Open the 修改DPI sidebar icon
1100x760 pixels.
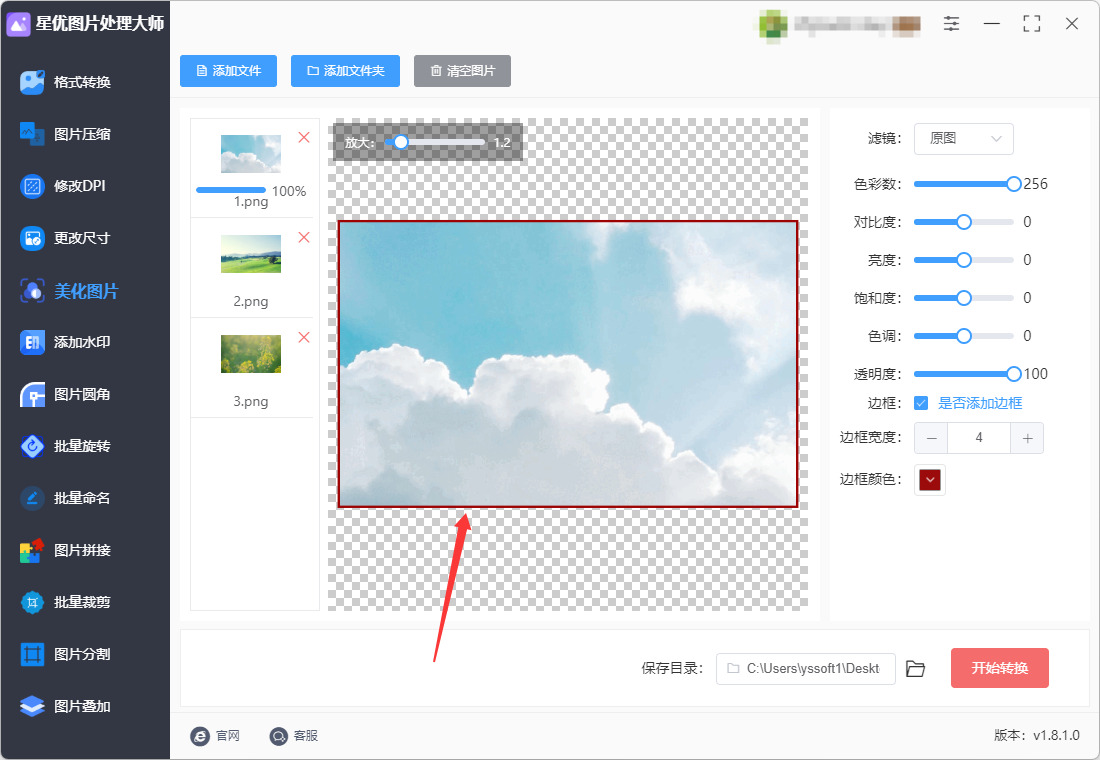click(32, 186)
